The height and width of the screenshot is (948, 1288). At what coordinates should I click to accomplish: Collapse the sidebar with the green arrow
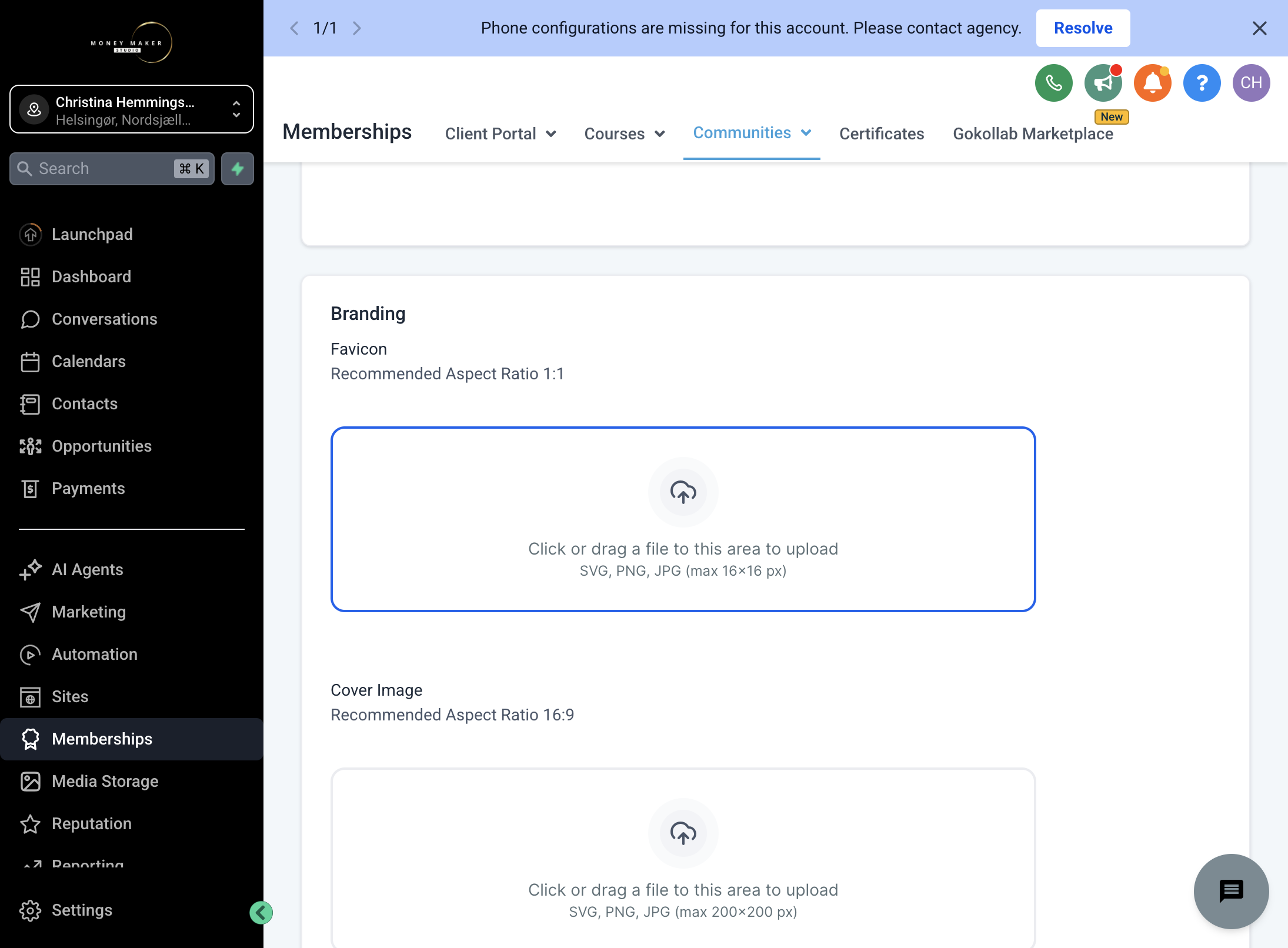(x=261, y=912)
